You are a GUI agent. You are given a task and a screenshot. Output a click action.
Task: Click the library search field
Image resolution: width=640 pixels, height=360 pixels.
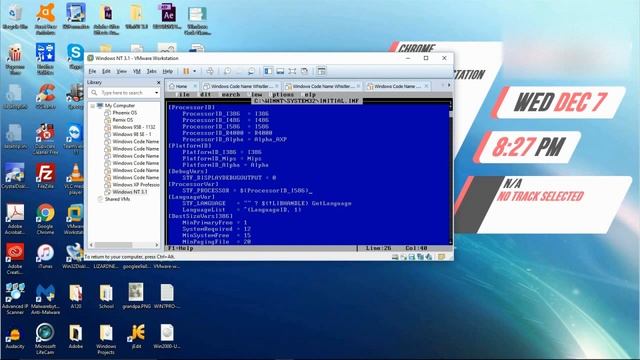(x=123, y=93)
